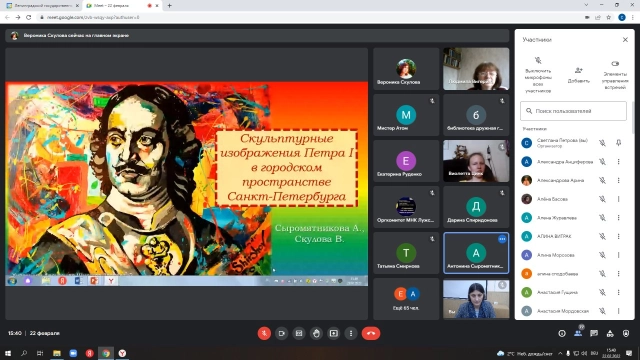The image size is (640, 360).
Task: Turn on captions in call controls
Action: (x=299, y=333)
